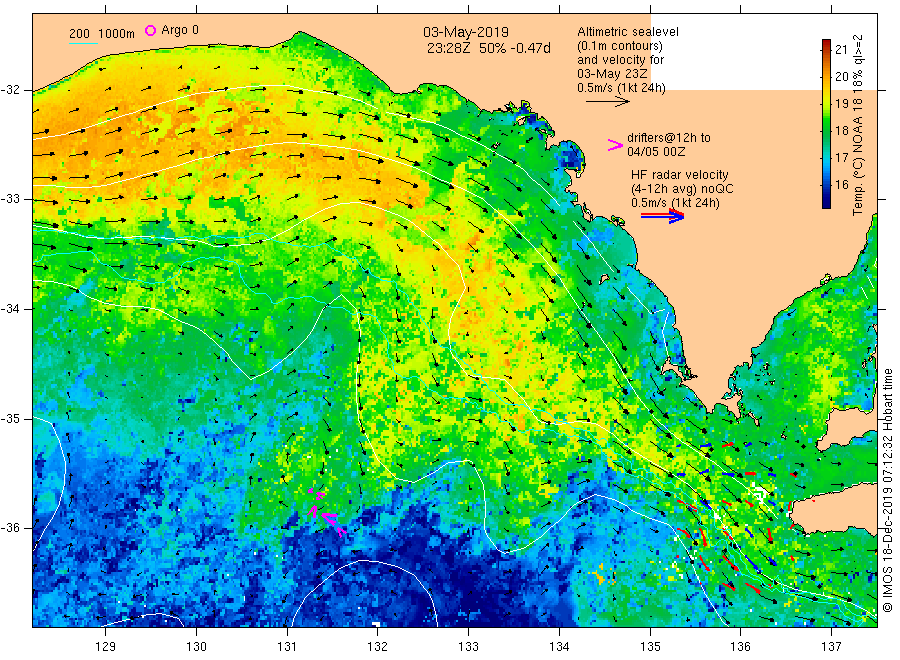Viewport: 900px width, 660px height.
Task: Click the IMOS copyright timestamp text
Action: click(887, 490)
